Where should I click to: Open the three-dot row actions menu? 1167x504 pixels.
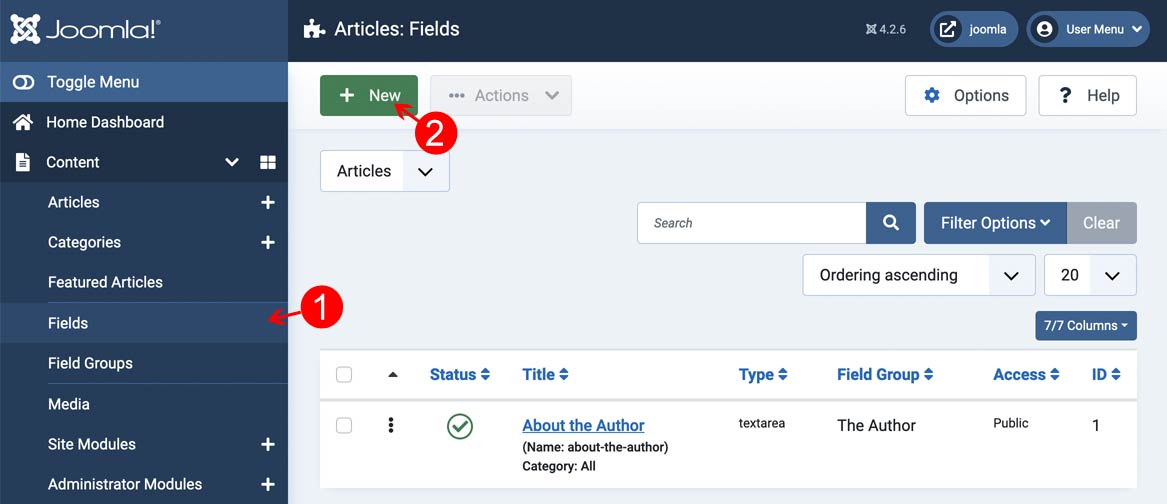pos(391,426)
